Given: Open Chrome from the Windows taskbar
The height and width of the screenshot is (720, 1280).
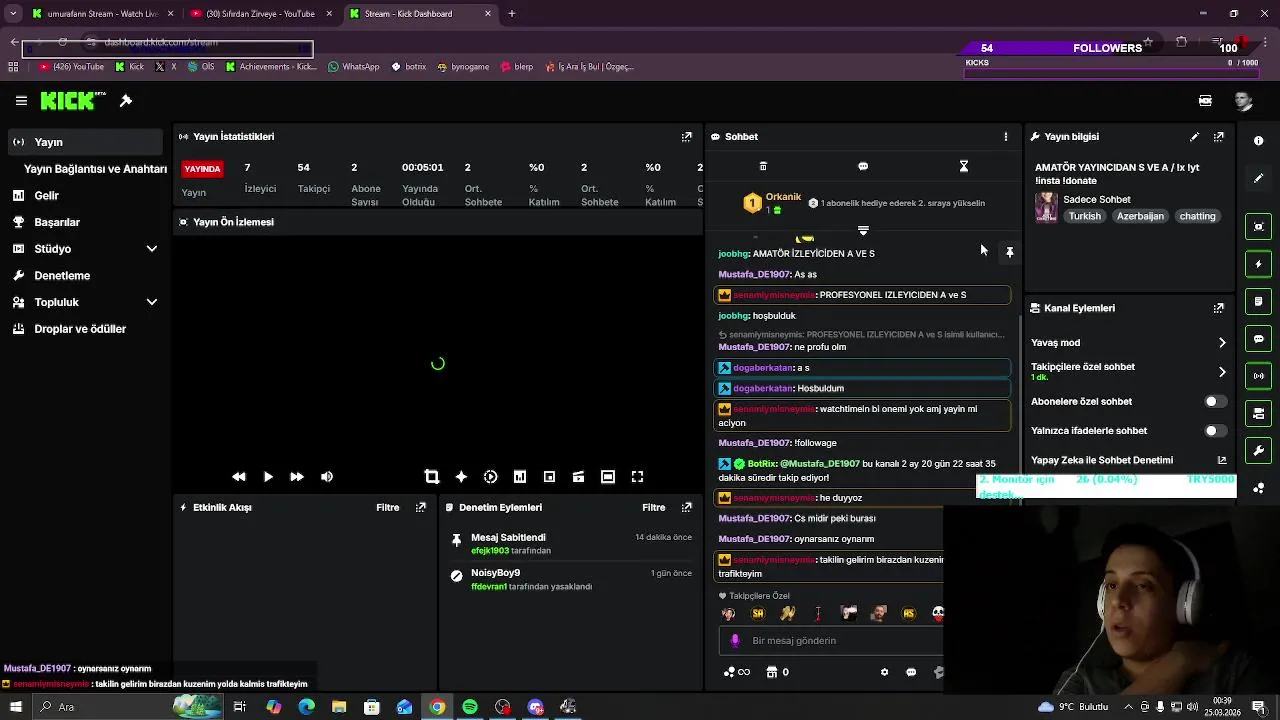Looking at the screenshot, I should (x=437, y=707).
